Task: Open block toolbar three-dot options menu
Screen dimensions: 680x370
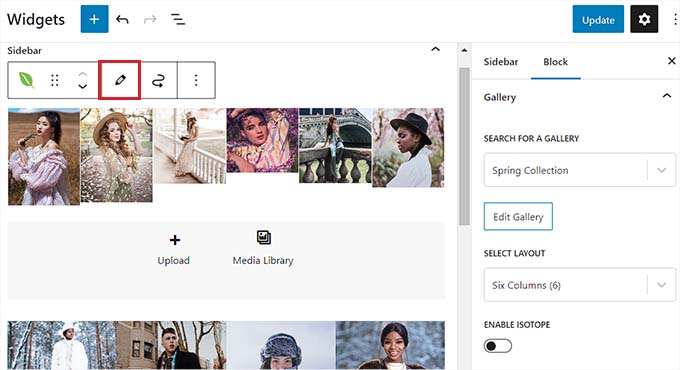Action: pyautogui.click(x=196, y=80)
